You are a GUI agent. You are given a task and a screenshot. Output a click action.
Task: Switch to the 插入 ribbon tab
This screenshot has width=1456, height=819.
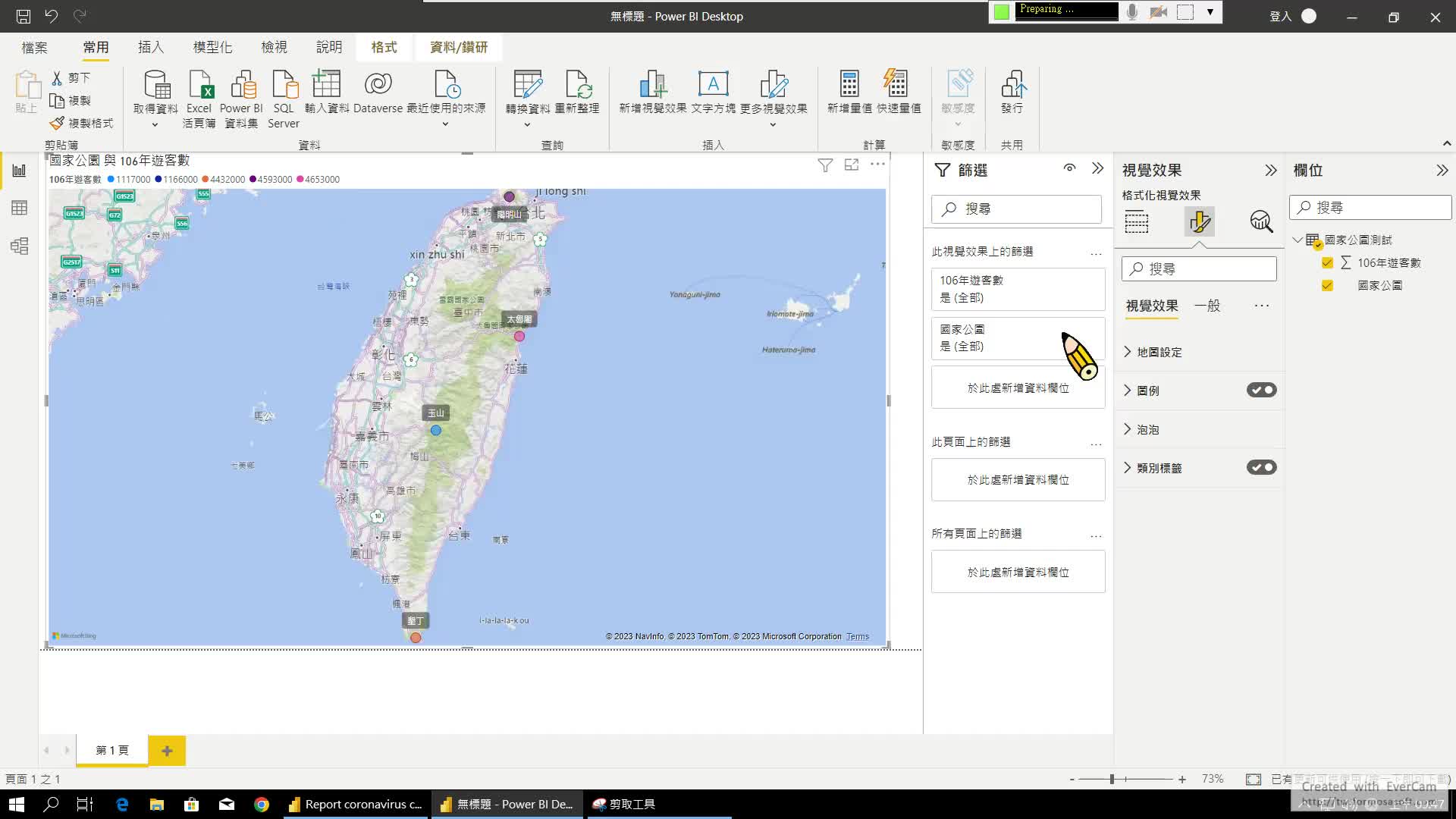151,47
